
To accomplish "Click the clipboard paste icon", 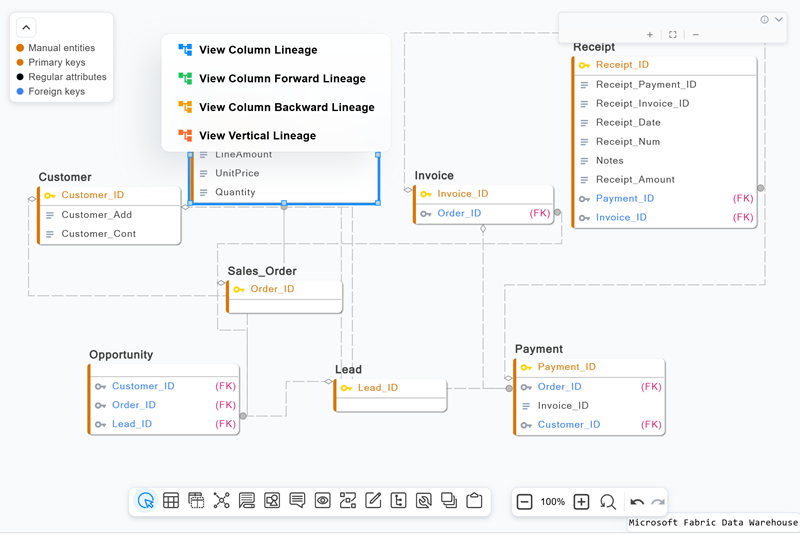I will pos(474,501).
